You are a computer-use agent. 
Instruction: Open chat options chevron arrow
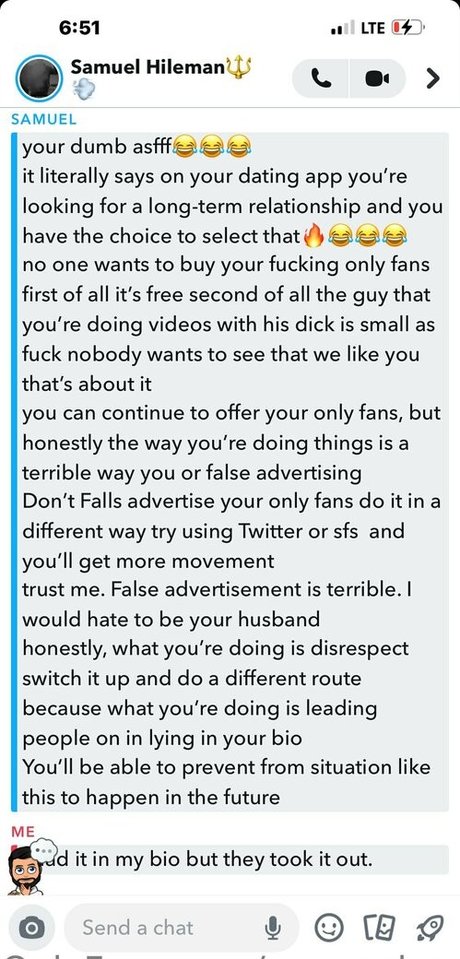tap(432, 78)
